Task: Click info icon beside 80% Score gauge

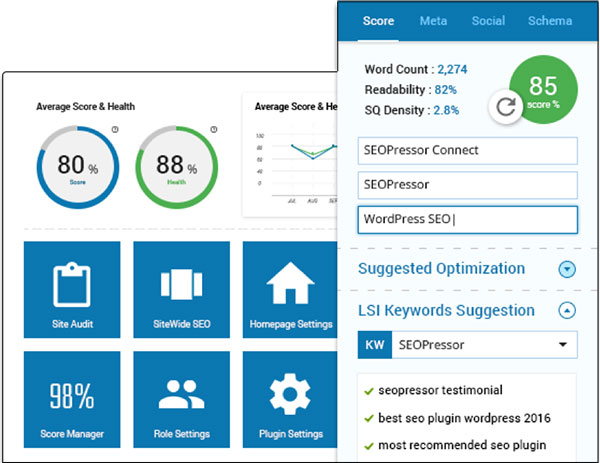Action: point(115,129)
